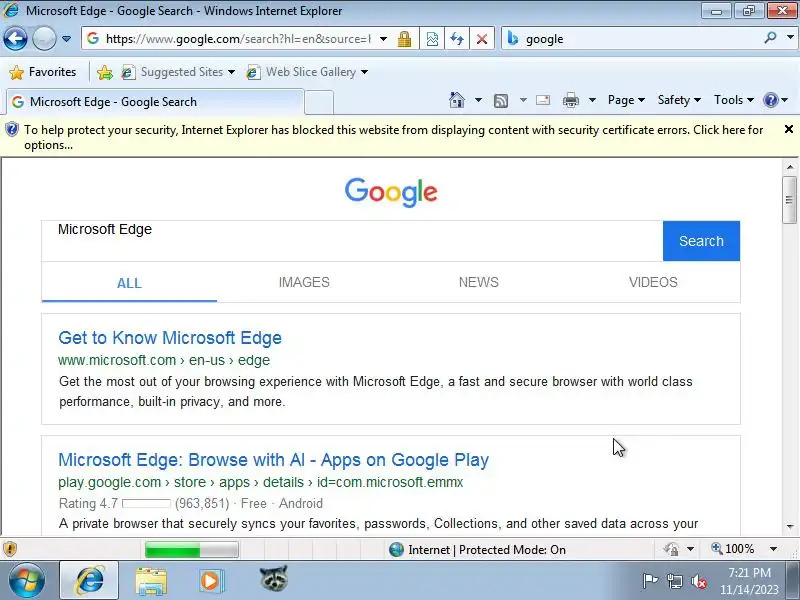Screen dimensions: 800x600
Task: Click the status bar security shield icon
Action: click(x=10, y=549)
